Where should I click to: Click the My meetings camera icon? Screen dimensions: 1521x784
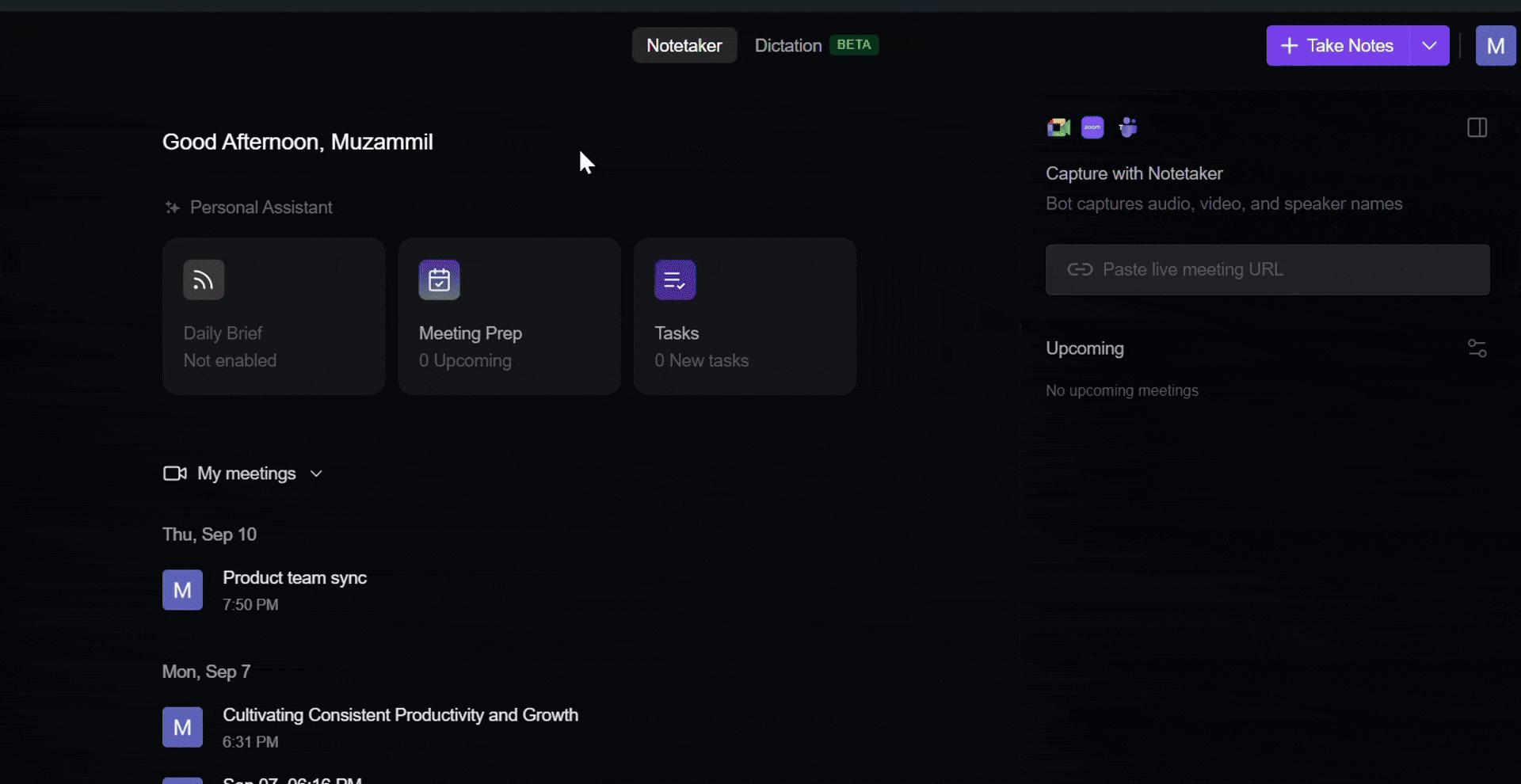coord(174,474)
